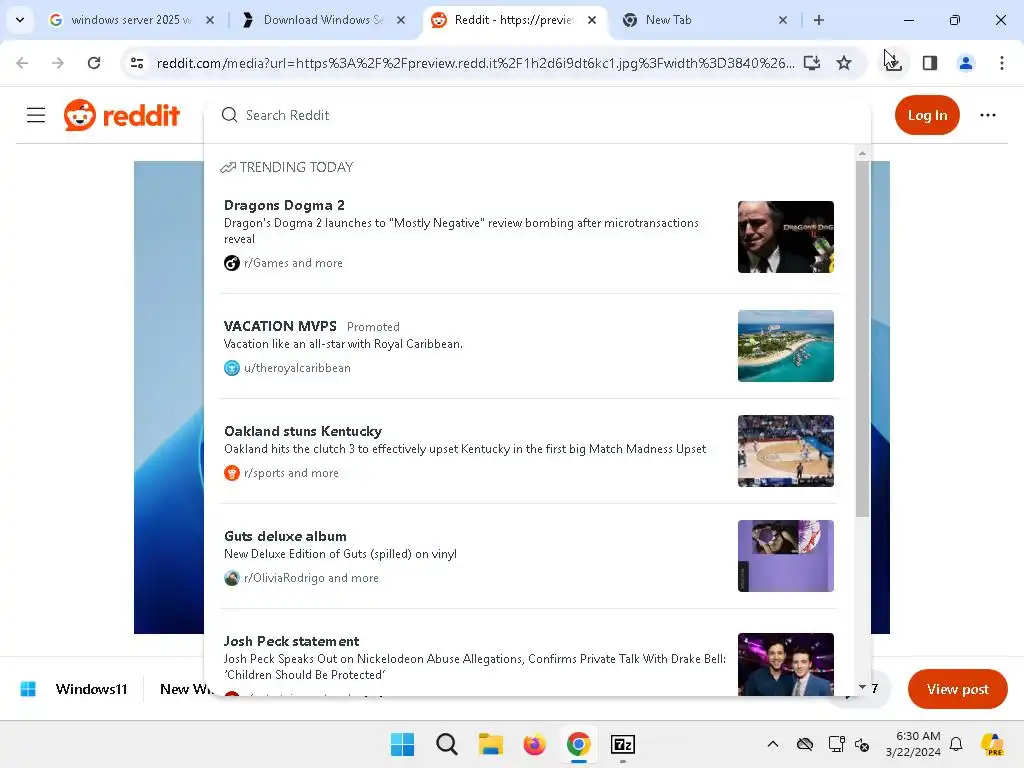Close the Download Windows Se tab
The height and width of the screenshot is (768, 1024).
coord(401,20)
